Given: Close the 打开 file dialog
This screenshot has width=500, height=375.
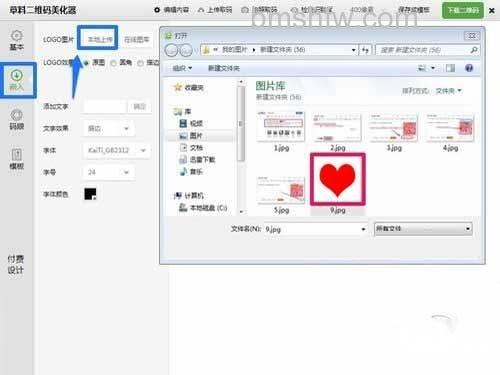Looking at the screenshot, I should point(472,35).
